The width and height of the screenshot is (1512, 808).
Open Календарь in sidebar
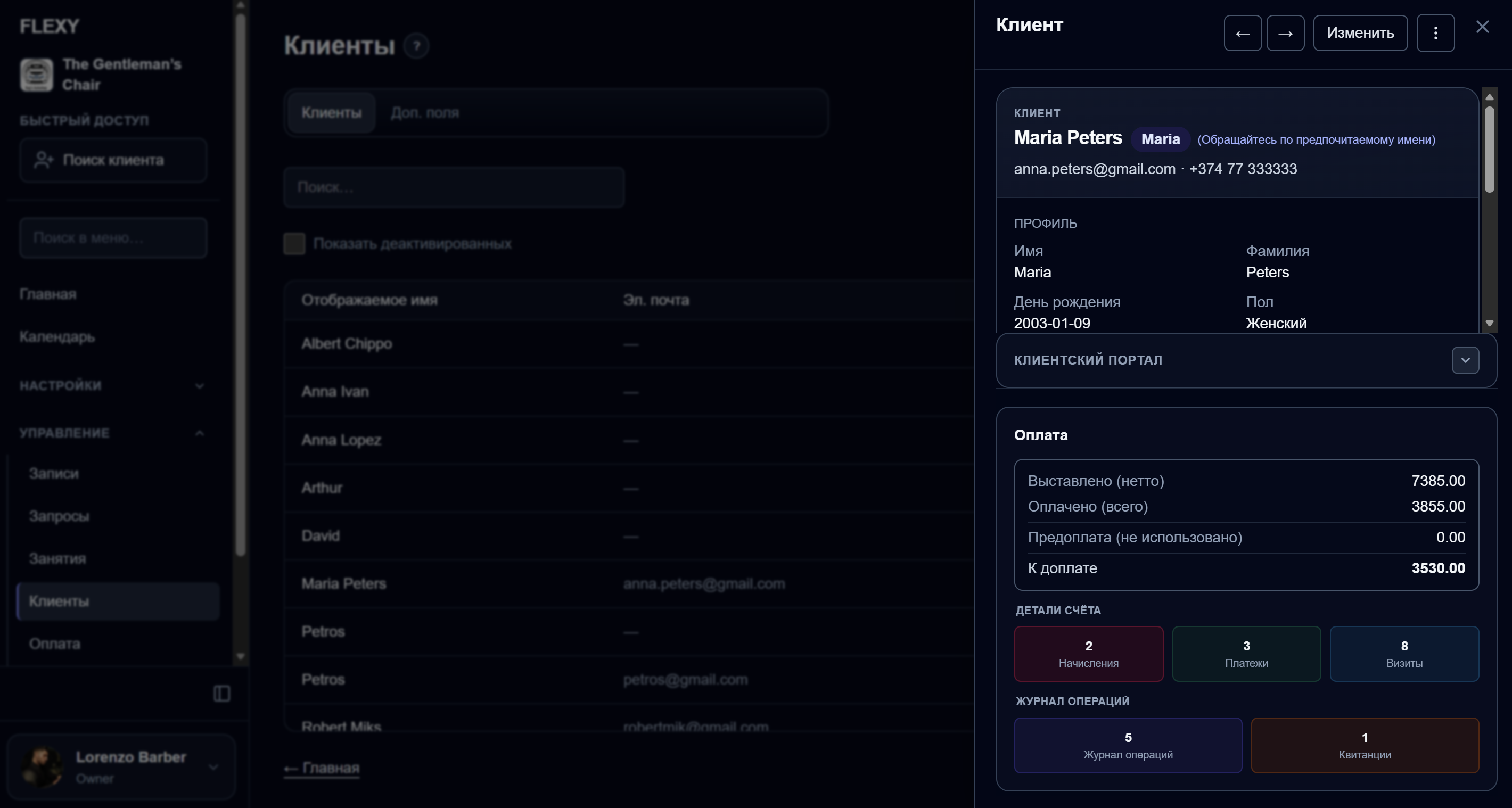tap(57, 337)
